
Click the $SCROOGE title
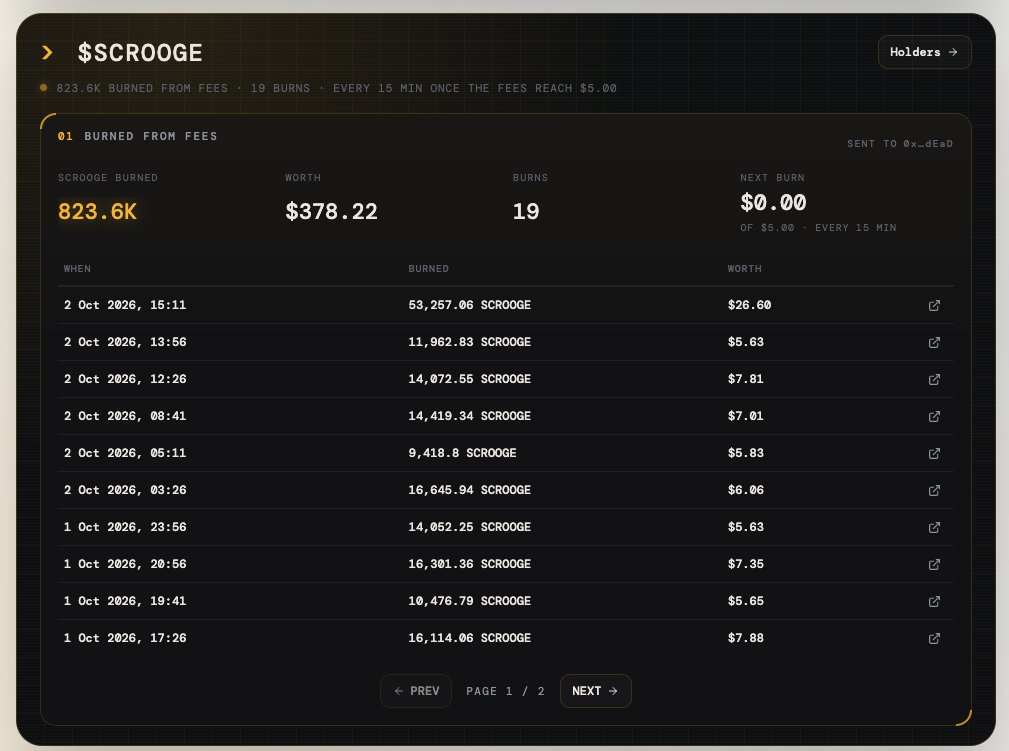(x=140, y=53)
